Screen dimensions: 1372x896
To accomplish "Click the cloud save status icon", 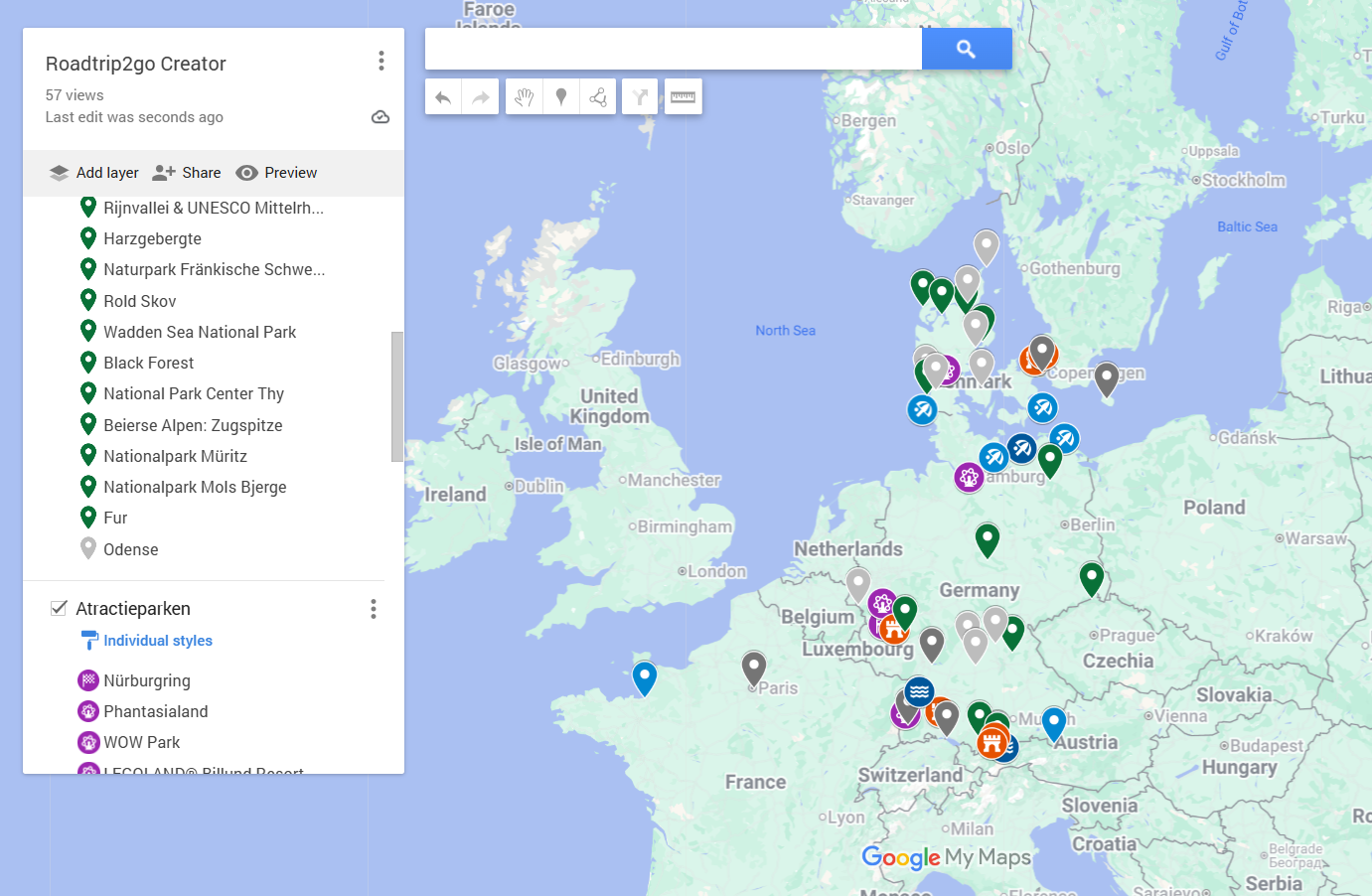I will [381, 117].
